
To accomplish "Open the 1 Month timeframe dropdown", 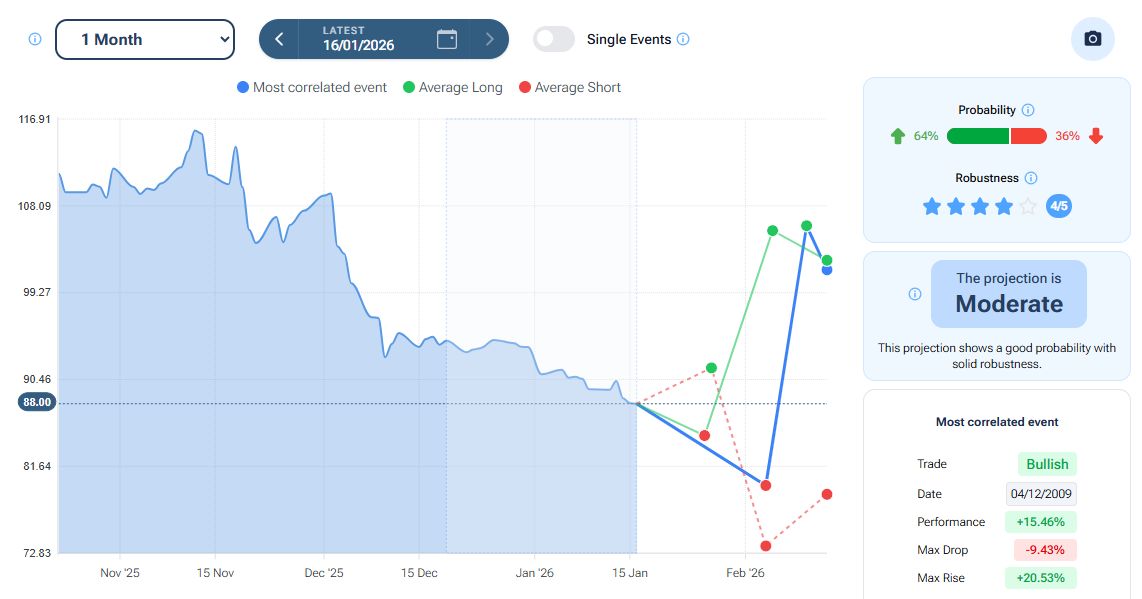I will pyautogui.click(x=144, y=40).
